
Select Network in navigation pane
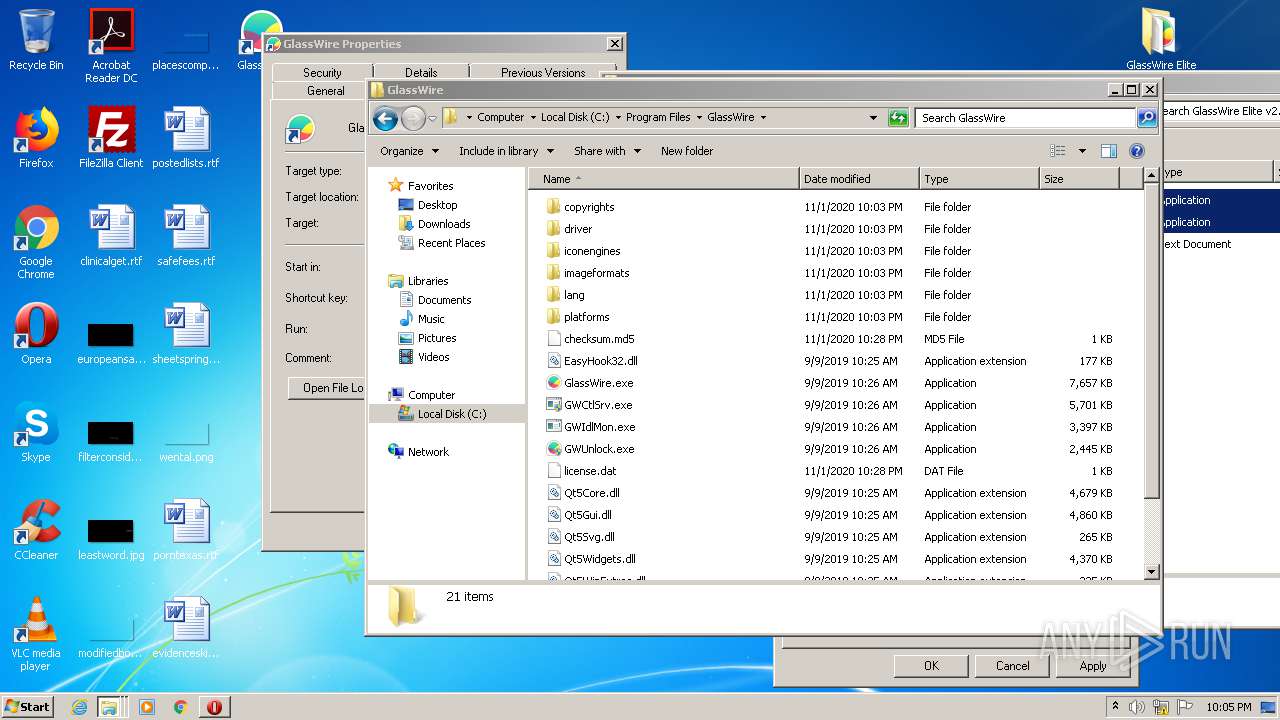tap(428, 452)
